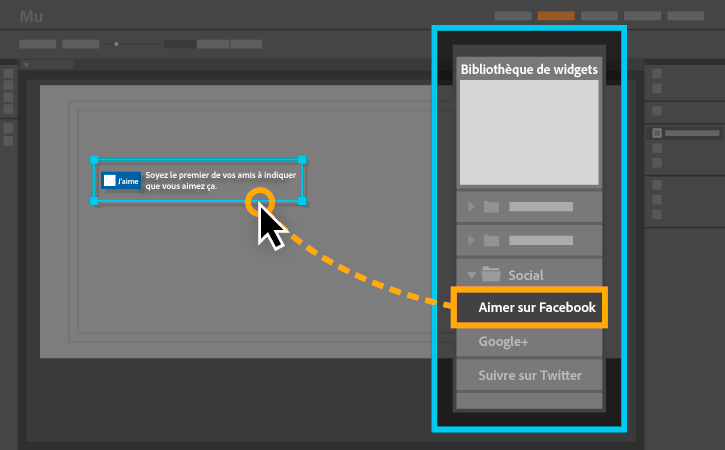This screenshot has height=450, width=725.
Task: Select the Aimer sur Facebook widget
Action: tap(529, 307)
